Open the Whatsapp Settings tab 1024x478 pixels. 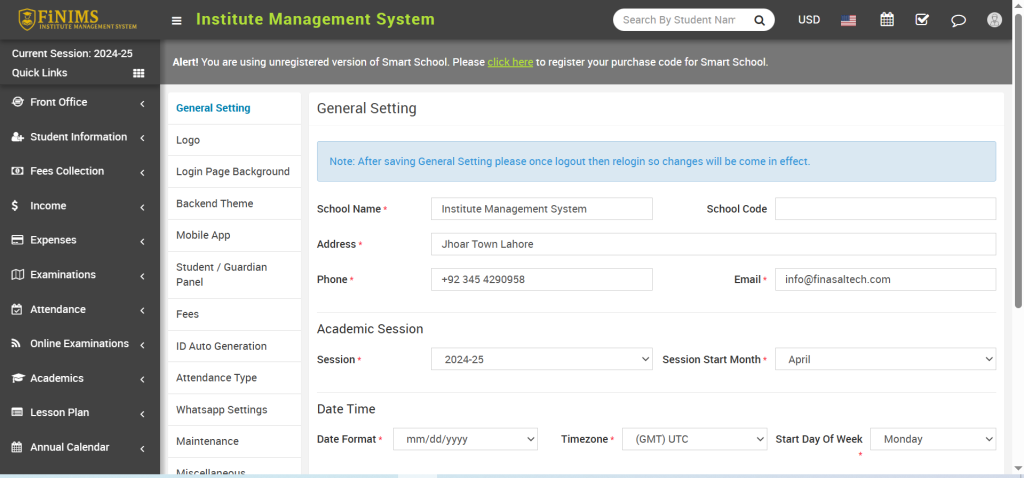(221, 410)
